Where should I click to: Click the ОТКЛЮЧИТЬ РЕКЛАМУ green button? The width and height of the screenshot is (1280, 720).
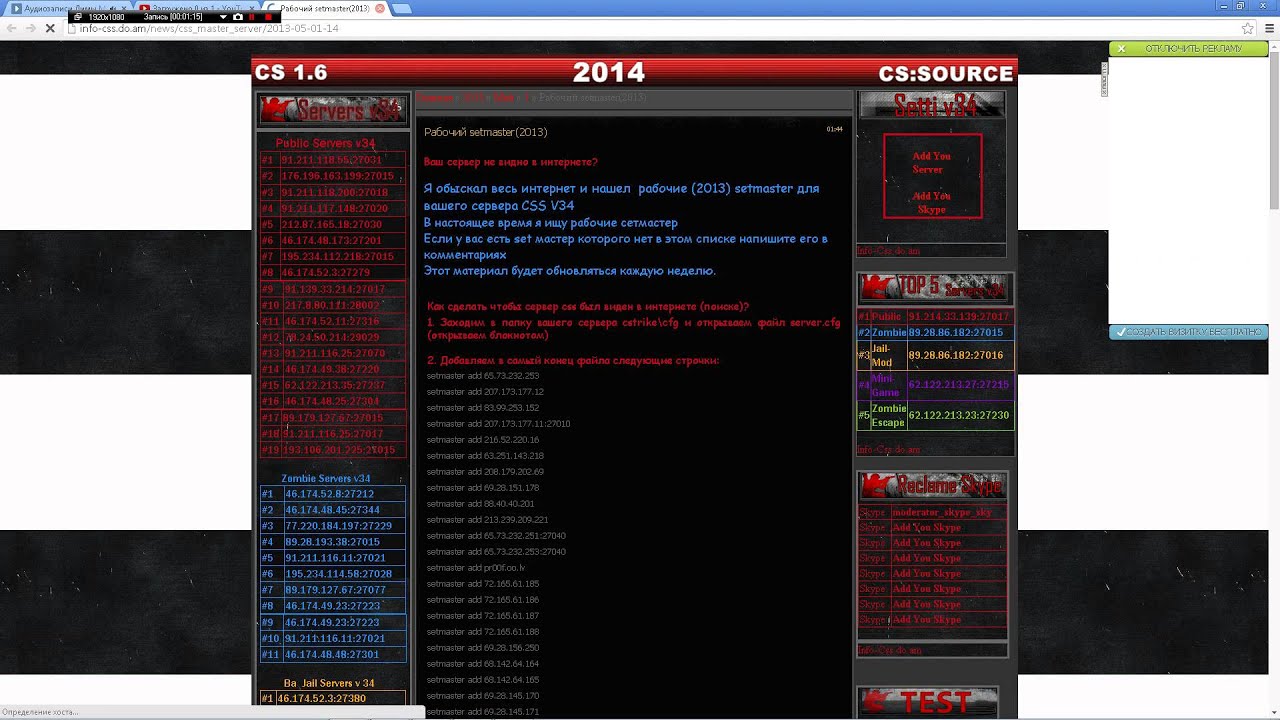[x=1188, y=49]
